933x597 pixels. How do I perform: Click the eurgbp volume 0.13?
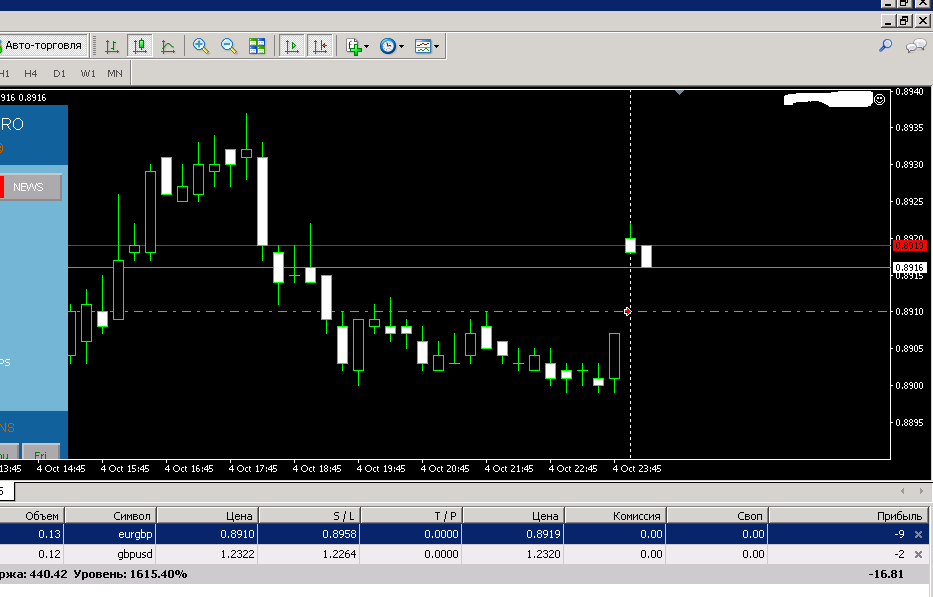click(49, 534)
